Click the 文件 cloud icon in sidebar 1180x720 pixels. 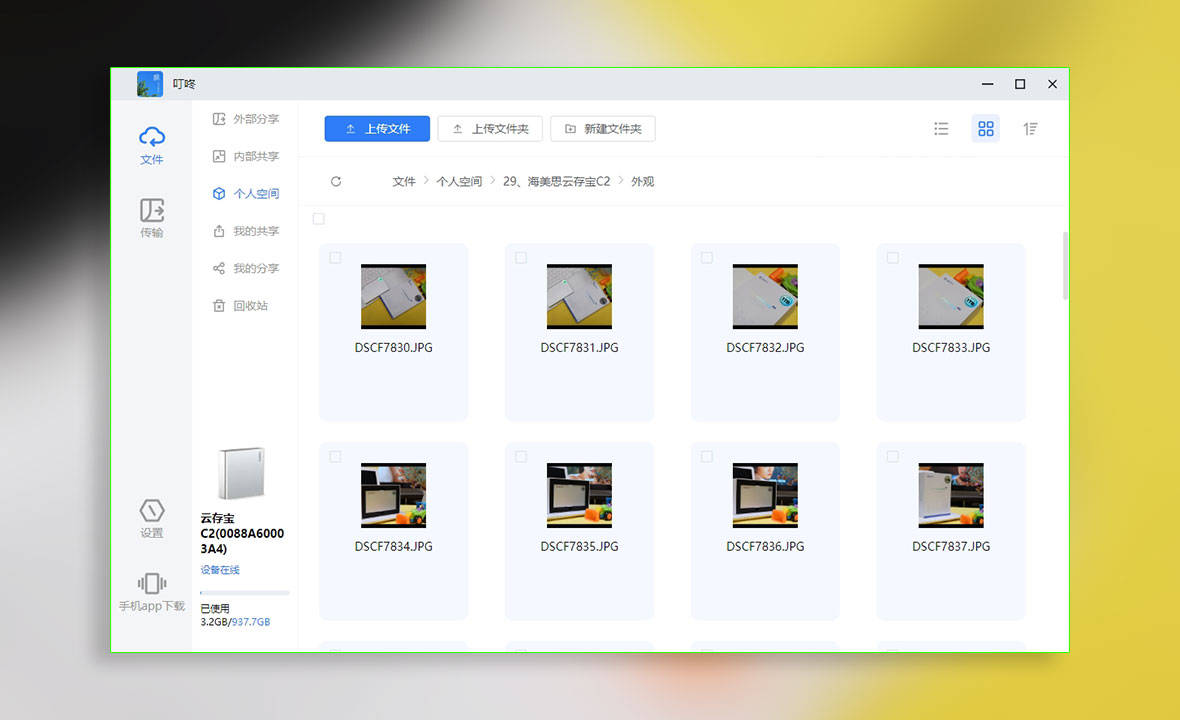(x=151, y=145)
